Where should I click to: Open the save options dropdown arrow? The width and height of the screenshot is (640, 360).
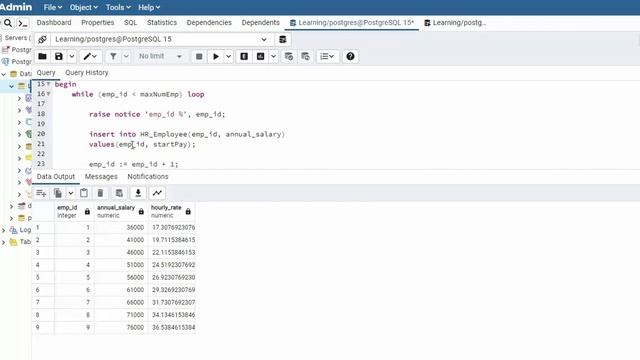tap(71, 56)
